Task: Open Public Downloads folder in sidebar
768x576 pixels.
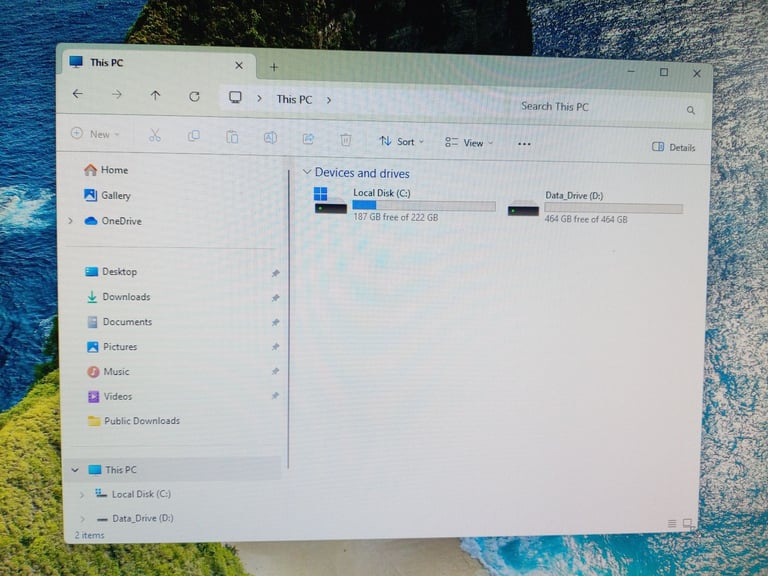Action: point(134,421)
